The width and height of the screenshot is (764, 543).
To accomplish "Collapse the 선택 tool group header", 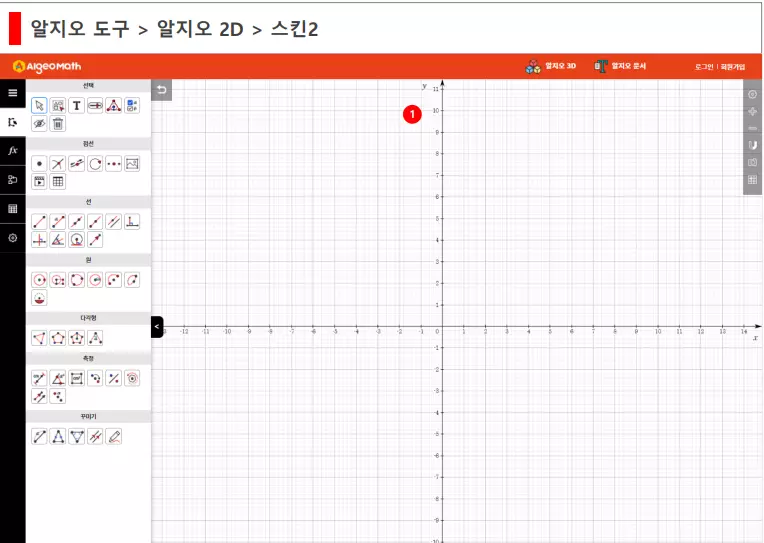I will click(88, 86).
